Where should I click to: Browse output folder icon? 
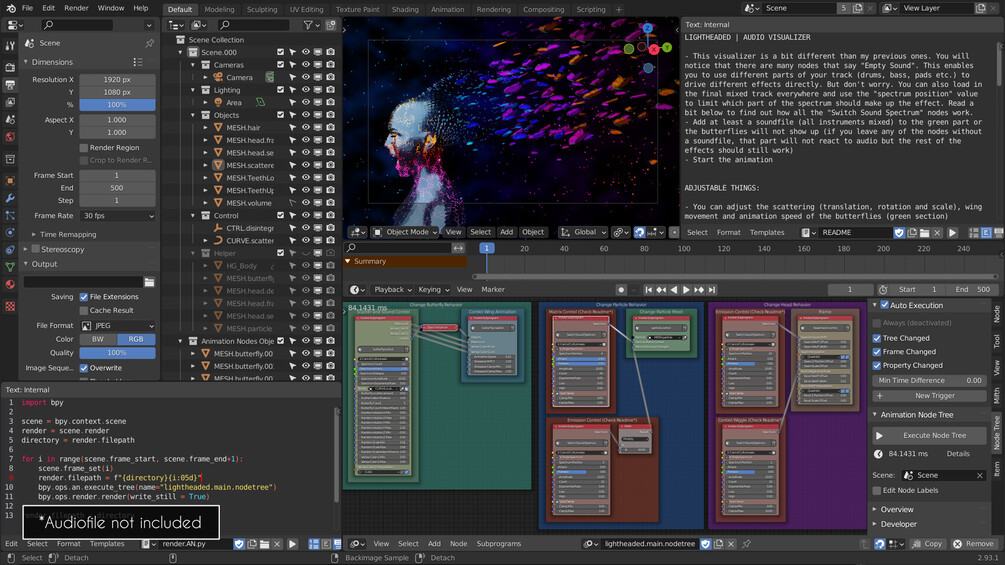pyautogui.click(x=149, y=282)
